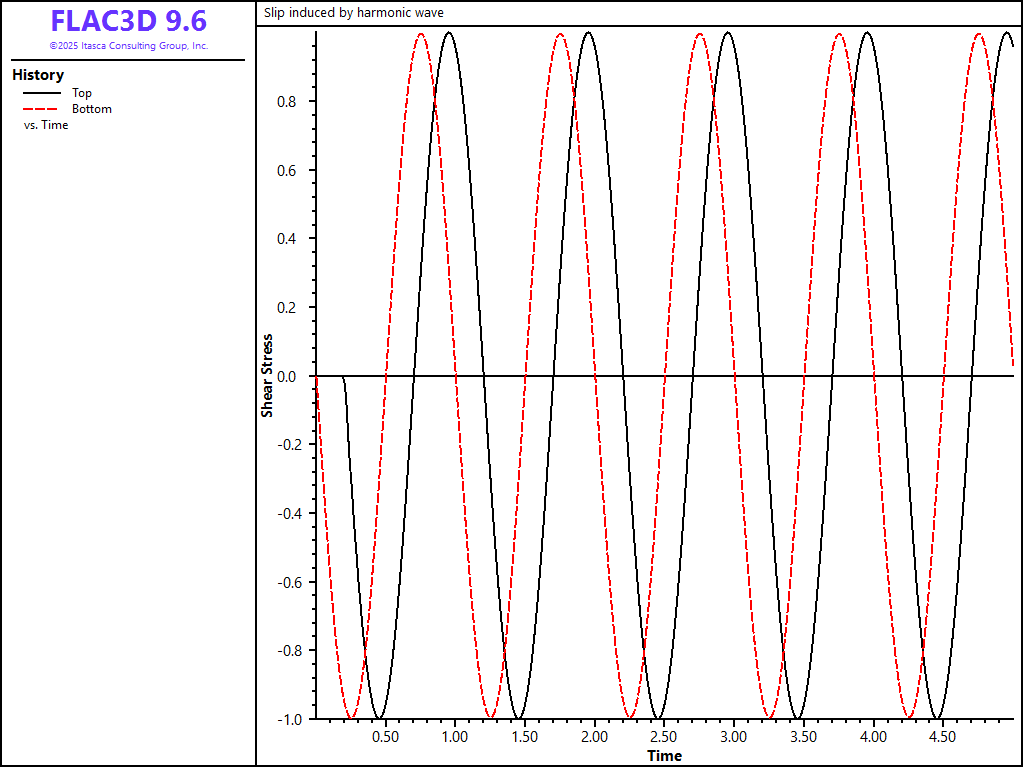The image size is (1024, 768).
Task: Select the Shear Stress y-axis label
Action: tap(267, 376)
